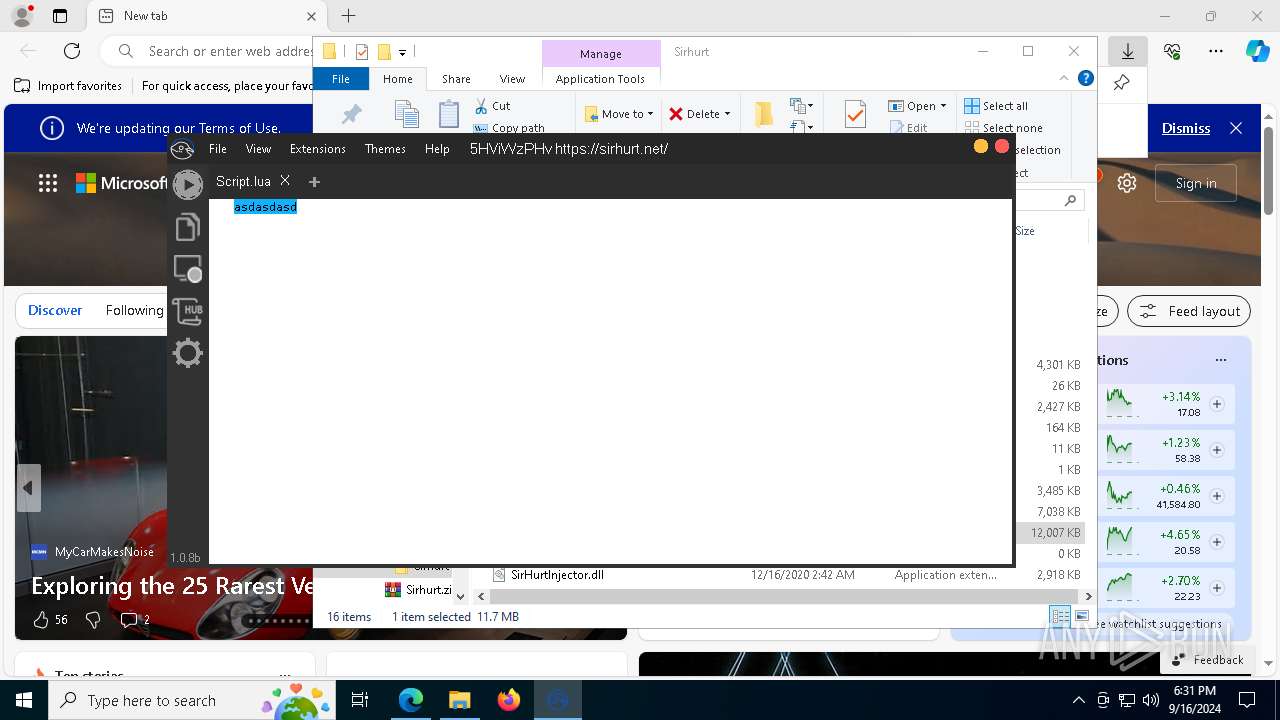
Task: Open the SirHurt script HUB icon
Action: (188, 311)
